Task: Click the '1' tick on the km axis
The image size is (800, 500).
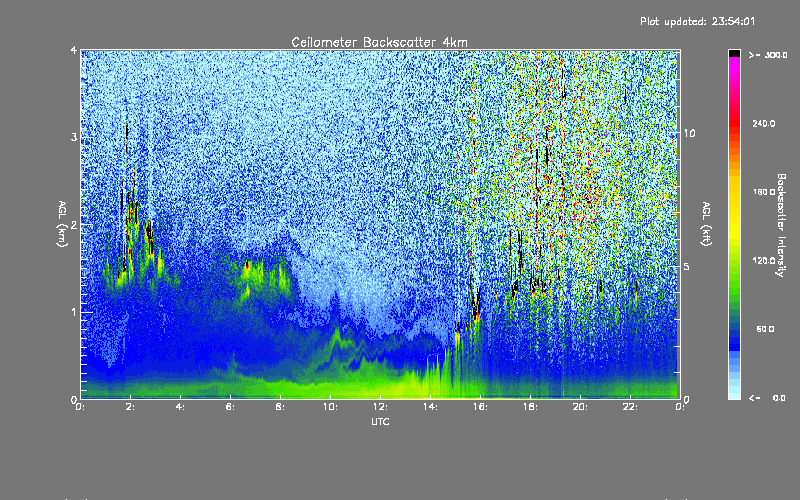Action: 74,312
